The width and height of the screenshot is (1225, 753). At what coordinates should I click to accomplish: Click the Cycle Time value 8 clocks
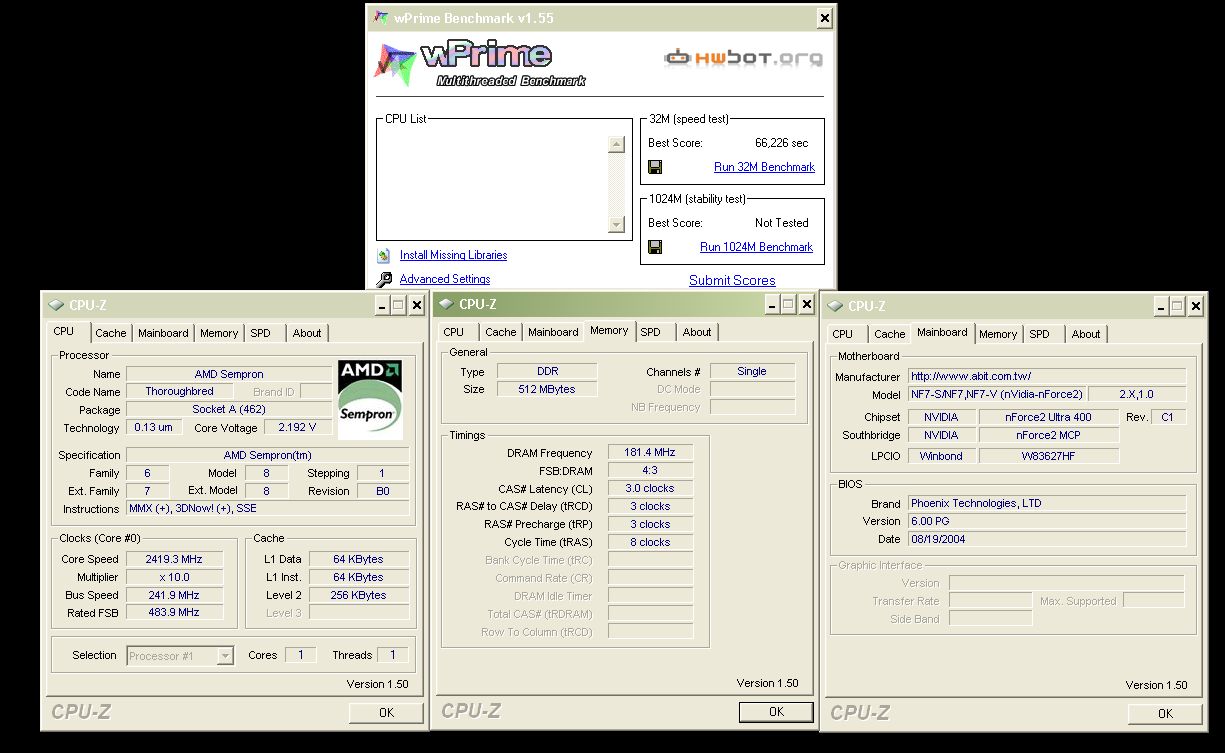tap(650, 543)
